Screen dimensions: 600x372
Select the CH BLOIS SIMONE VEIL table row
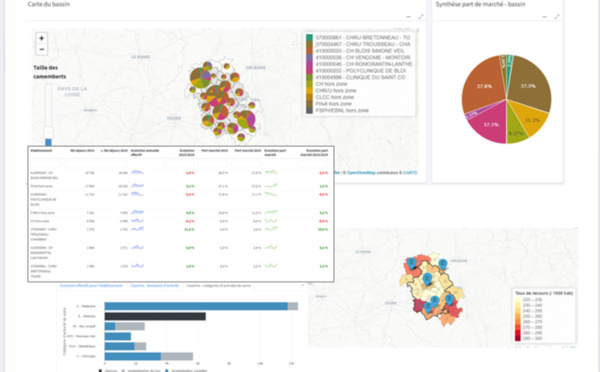click(x=181, y=175)
